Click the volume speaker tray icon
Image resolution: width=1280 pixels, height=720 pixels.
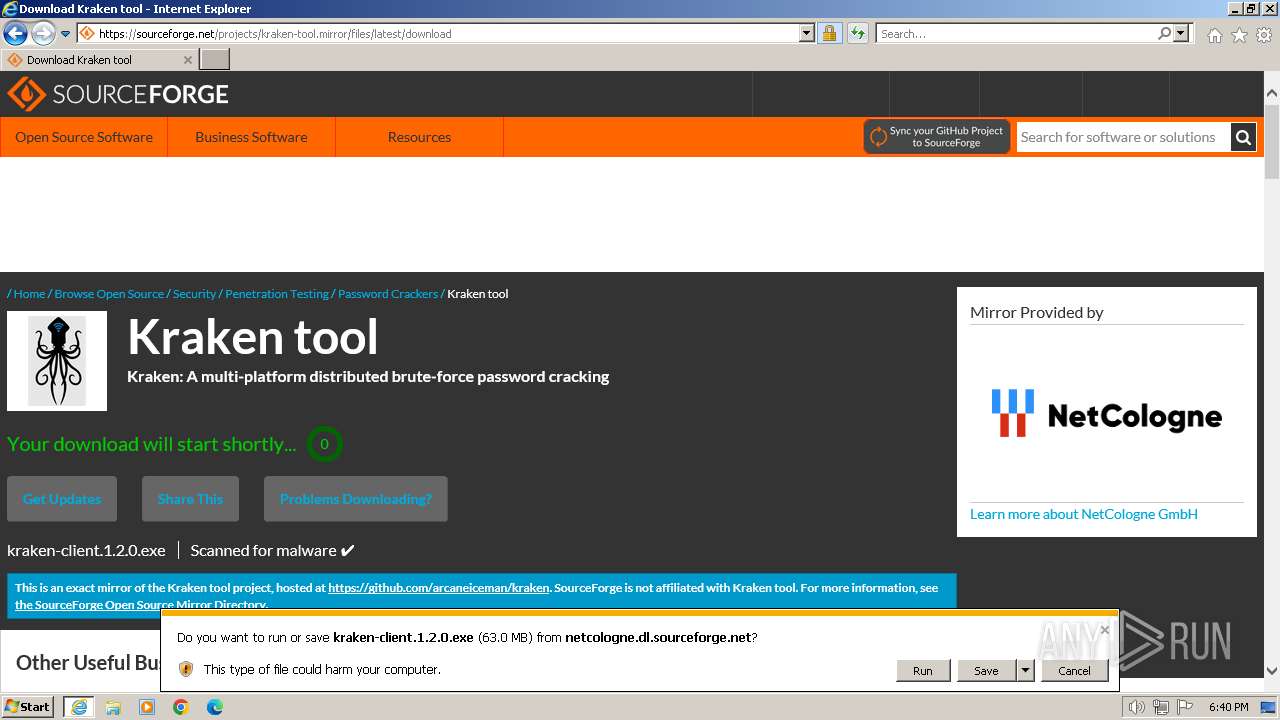point(1138,707)
